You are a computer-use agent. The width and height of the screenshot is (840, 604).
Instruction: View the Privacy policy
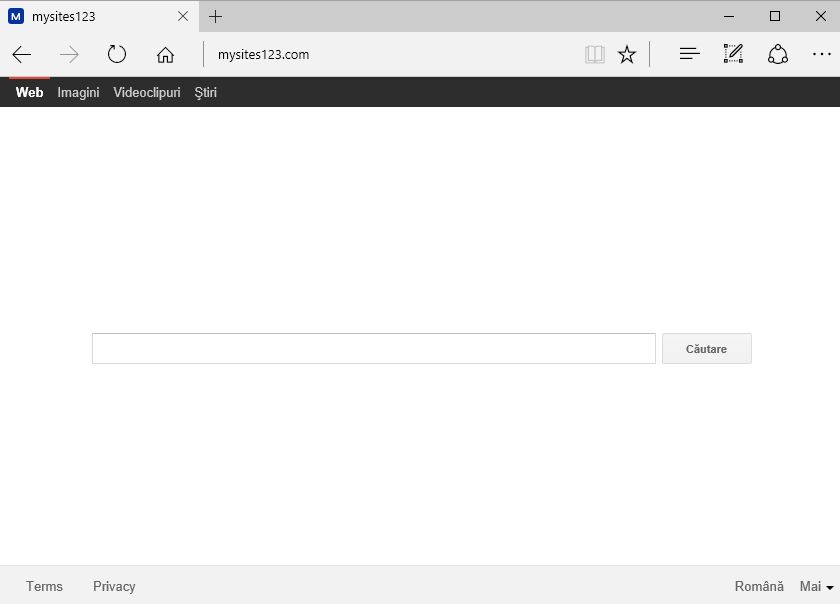114,586
